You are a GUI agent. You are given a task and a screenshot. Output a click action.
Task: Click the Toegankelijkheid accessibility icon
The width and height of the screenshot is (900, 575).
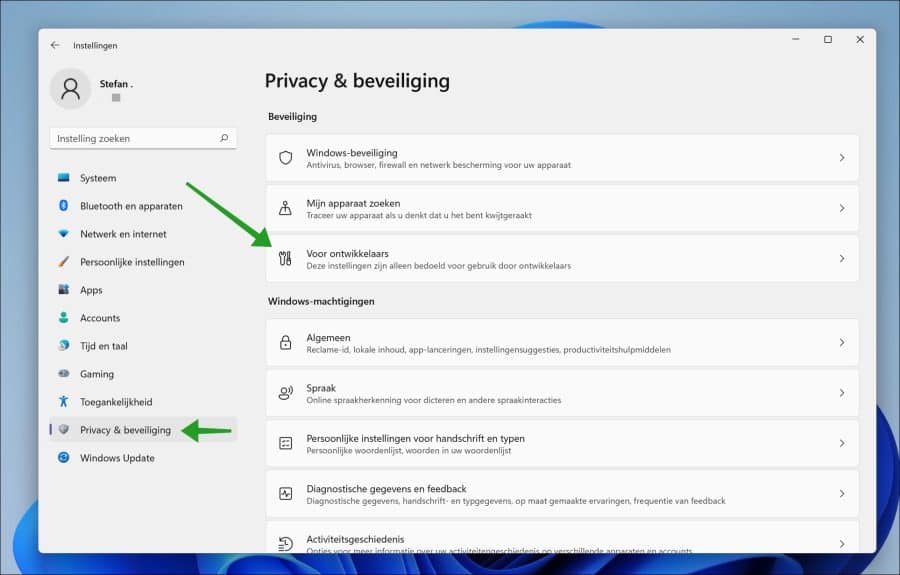click(x=64, y=401)
